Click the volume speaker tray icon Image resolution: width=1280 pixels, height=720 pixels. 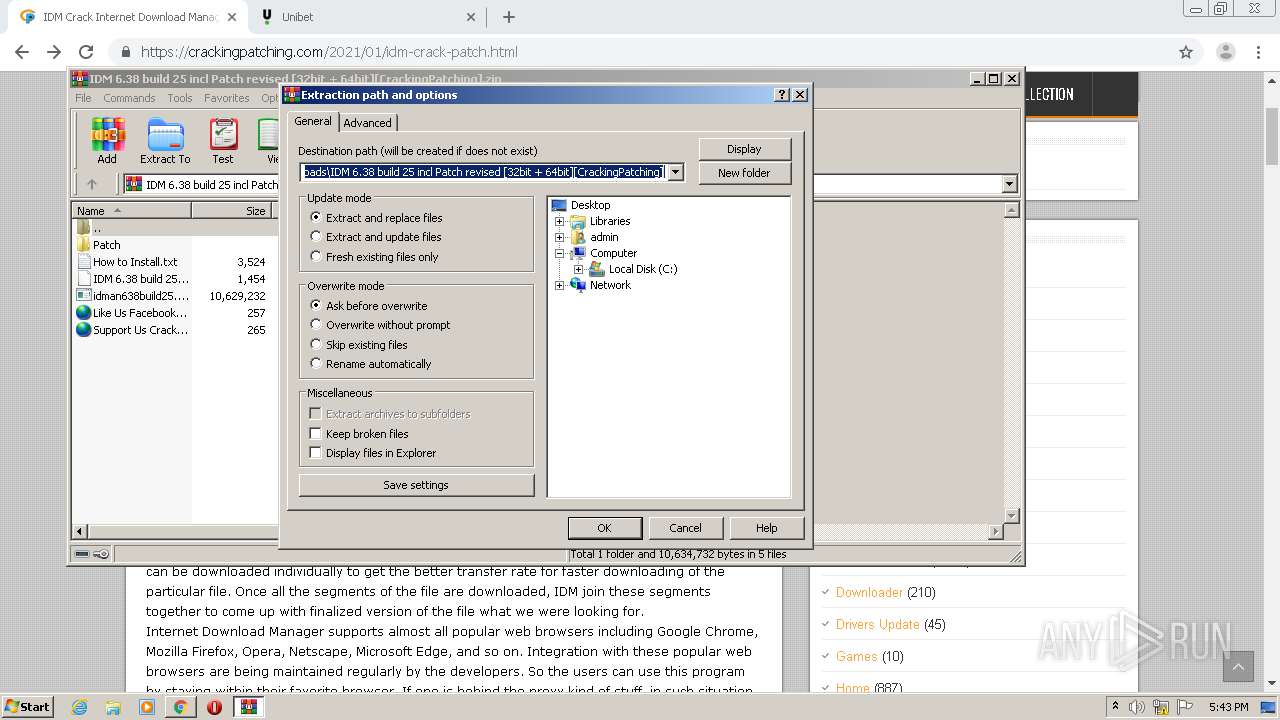coord(1138,707)
